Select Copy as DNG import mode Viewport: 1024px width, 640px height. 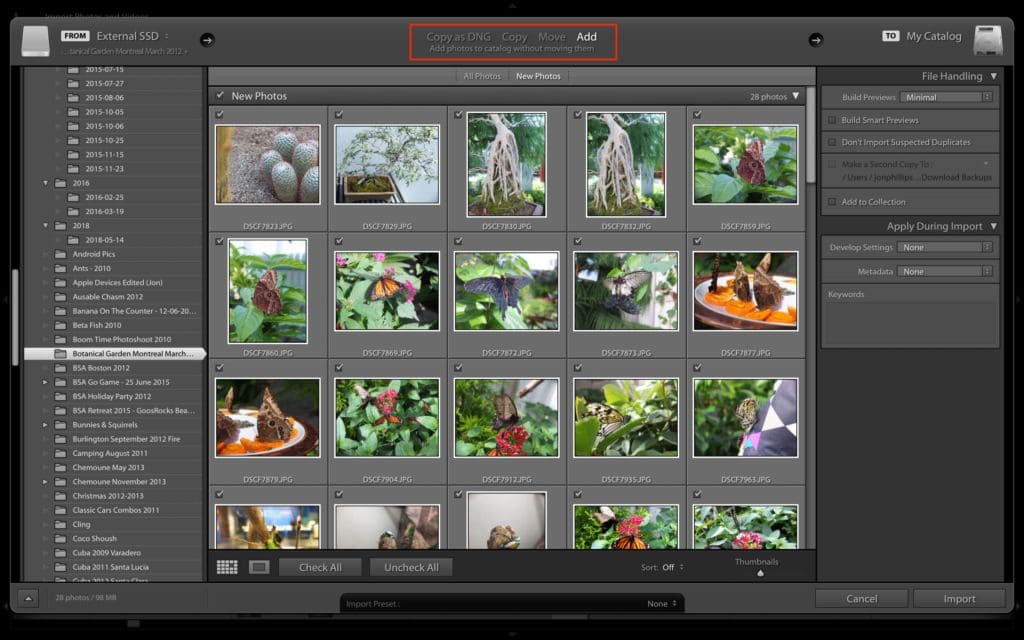458,37
